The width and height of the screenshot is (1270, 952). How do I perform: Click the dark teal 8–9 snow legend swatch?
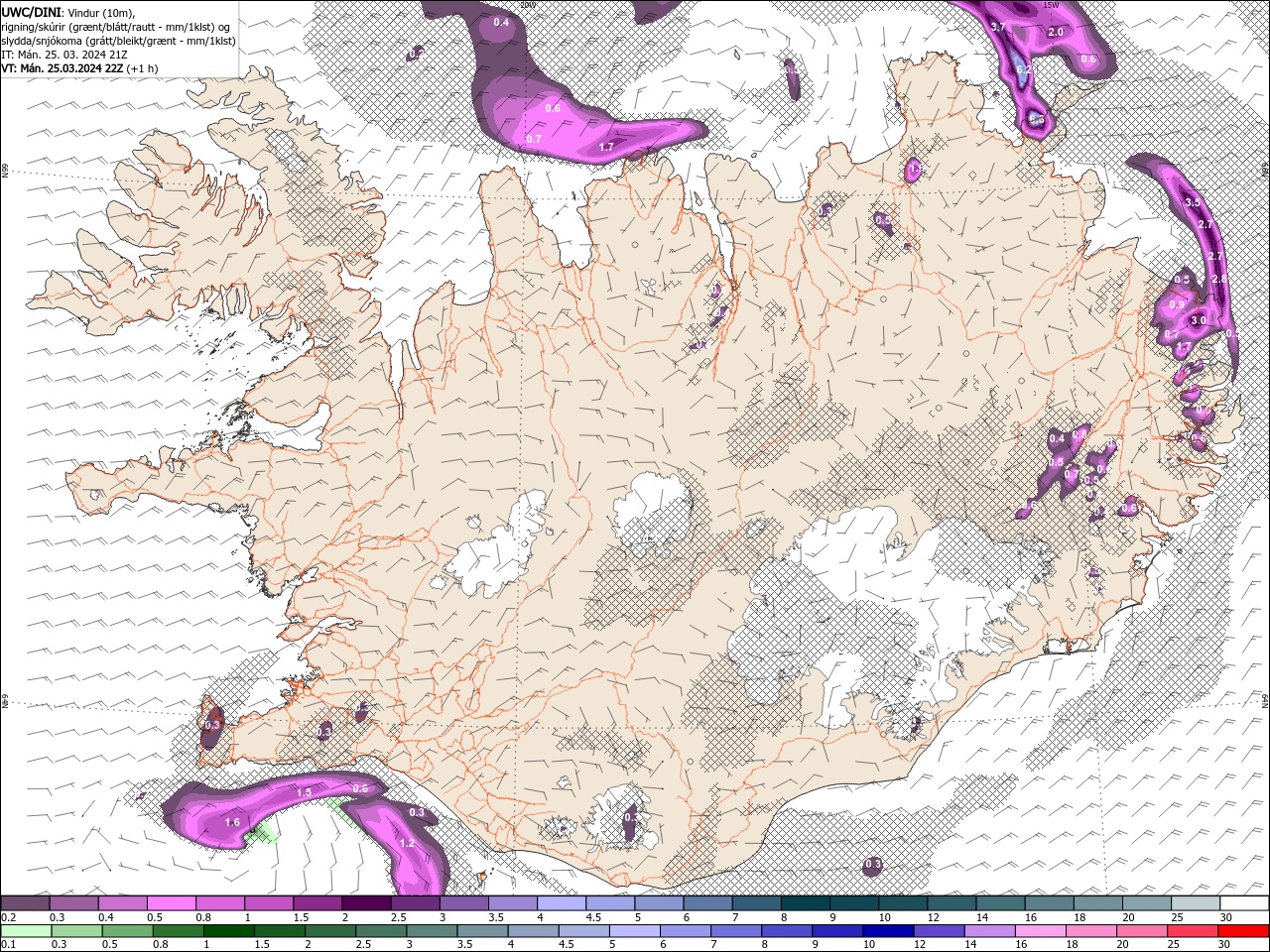tap(806, 903)
